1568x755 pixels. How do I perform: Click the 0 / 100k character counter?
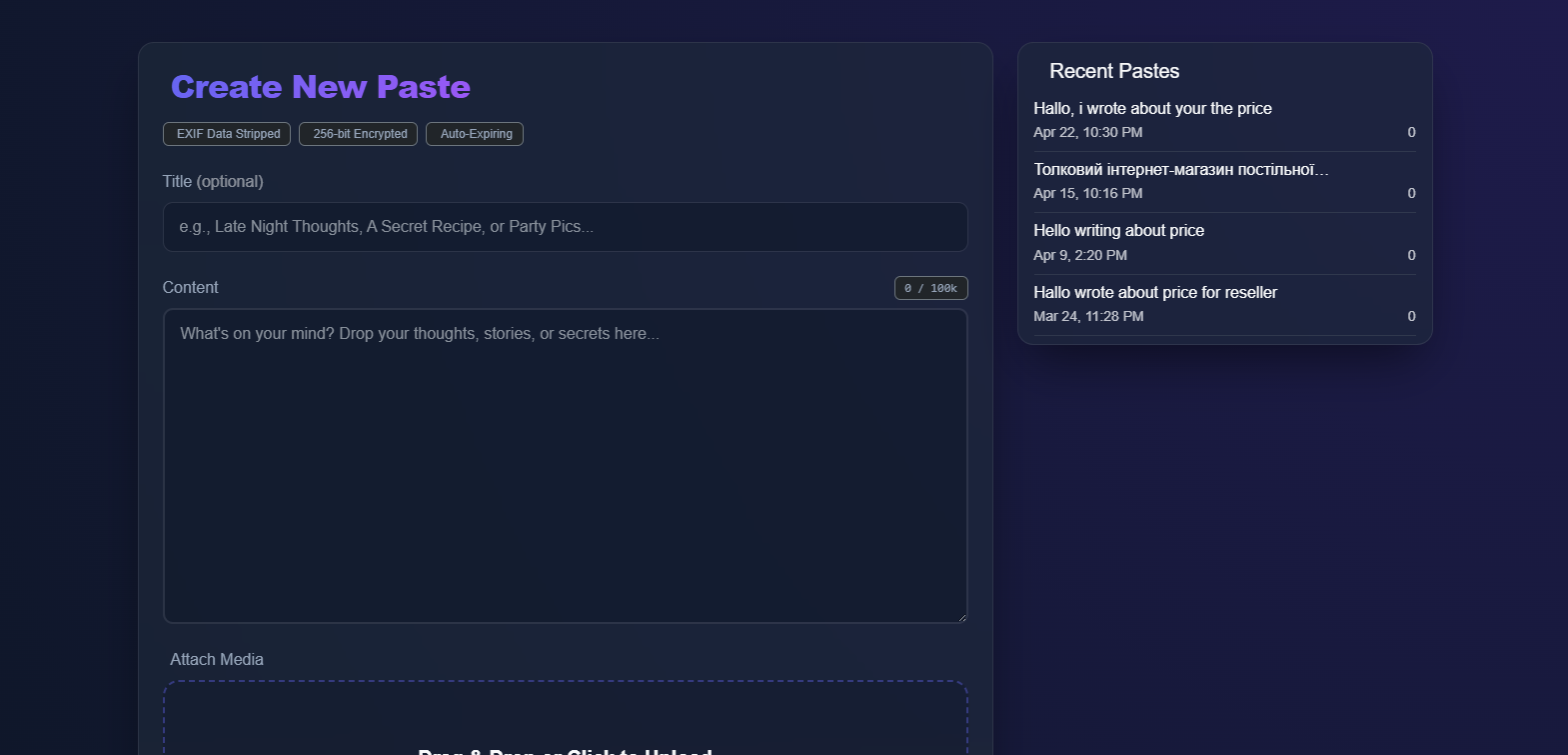[x=930, y=288]
